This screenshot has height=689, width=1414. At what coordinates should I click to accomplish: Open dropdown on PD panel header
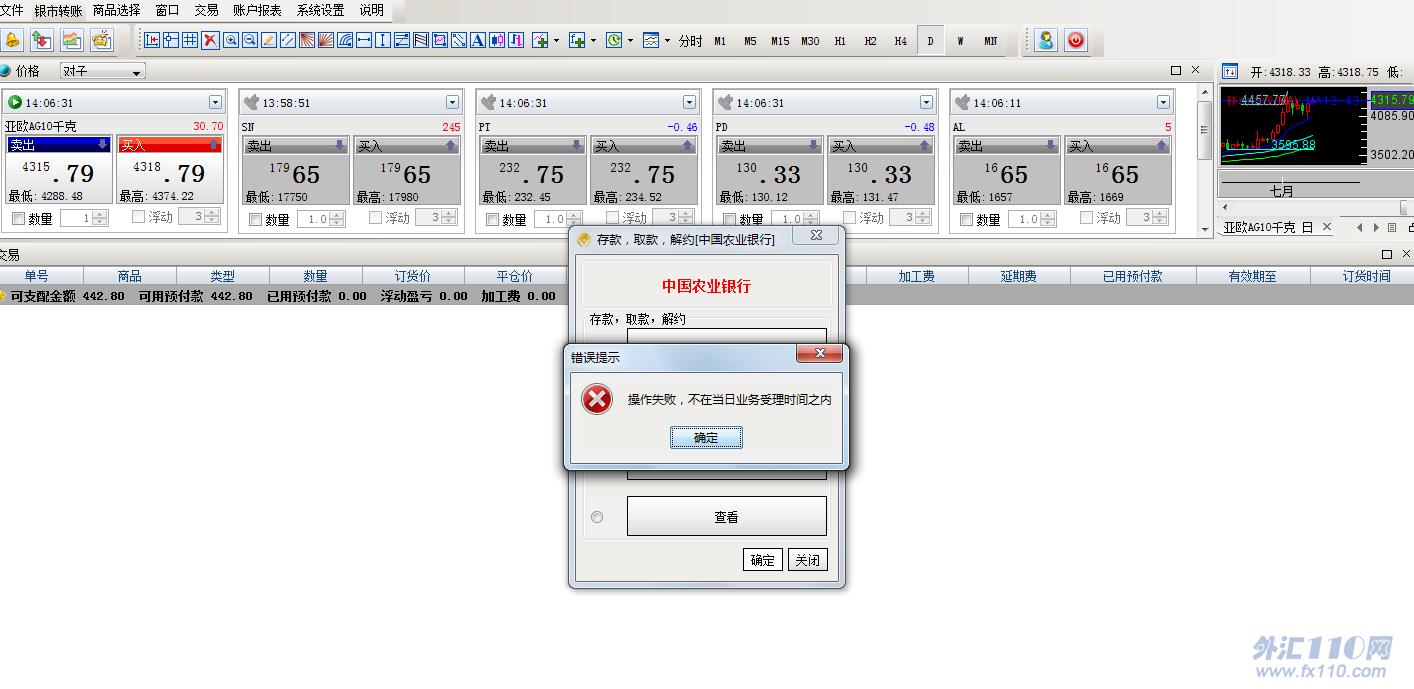tap(926, 102)
